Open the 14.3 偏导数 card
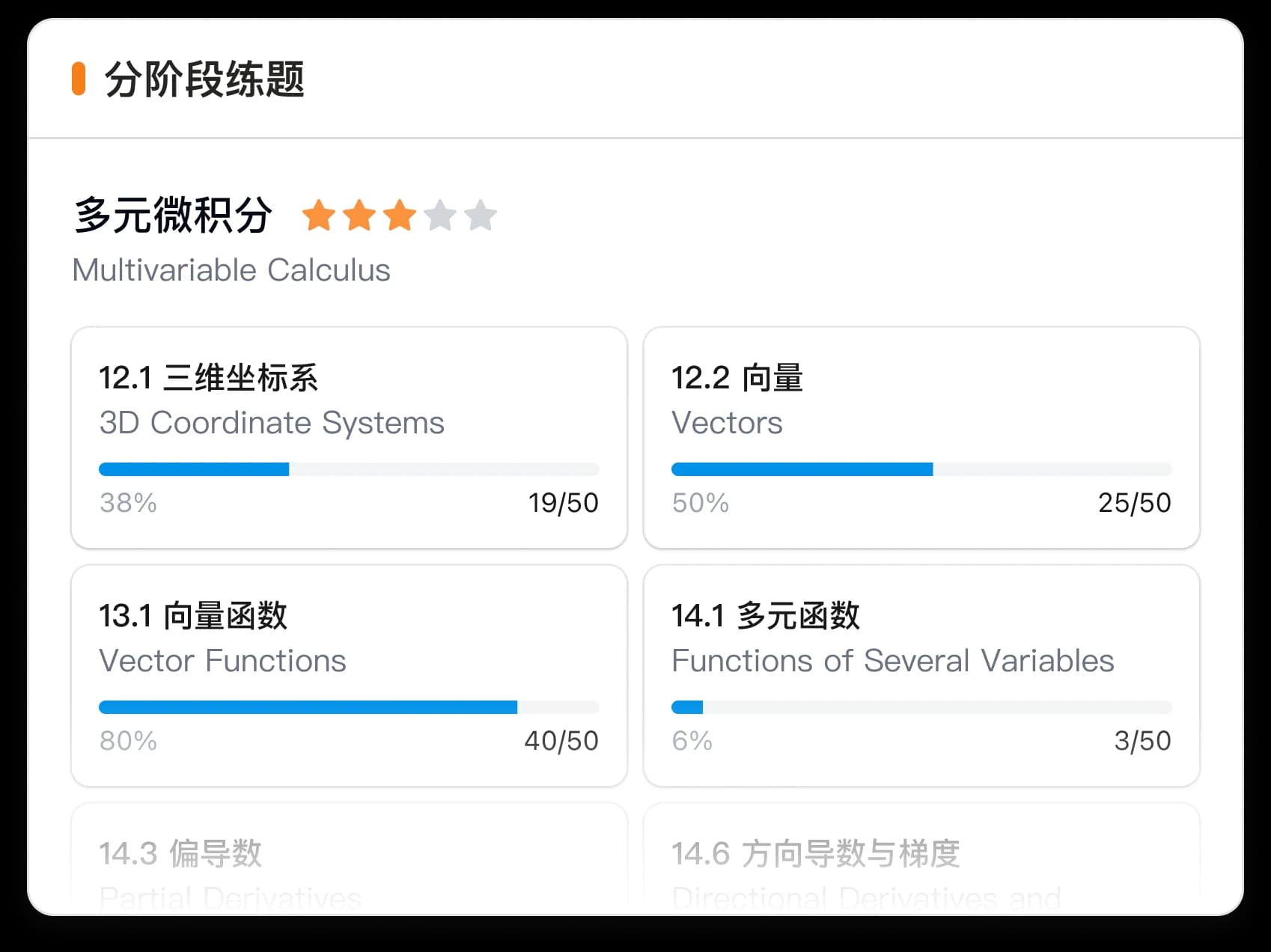This screenshot has height=952, width=1271. (x=349, y=857)
